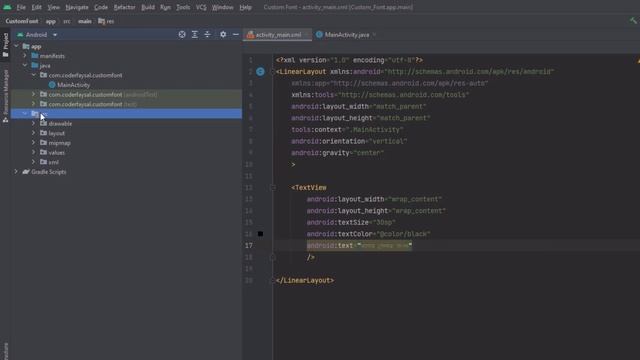Collapse the java folder

coord(25,65)
